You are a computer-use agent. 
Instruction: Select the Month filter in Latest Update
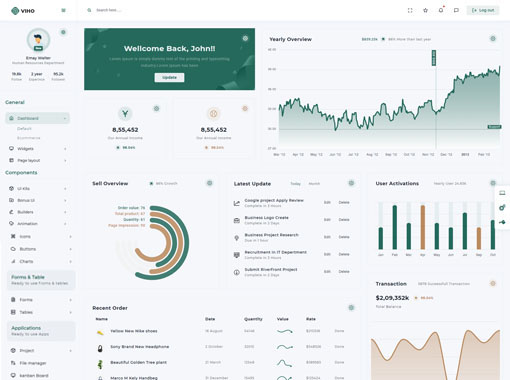[314, 184]
